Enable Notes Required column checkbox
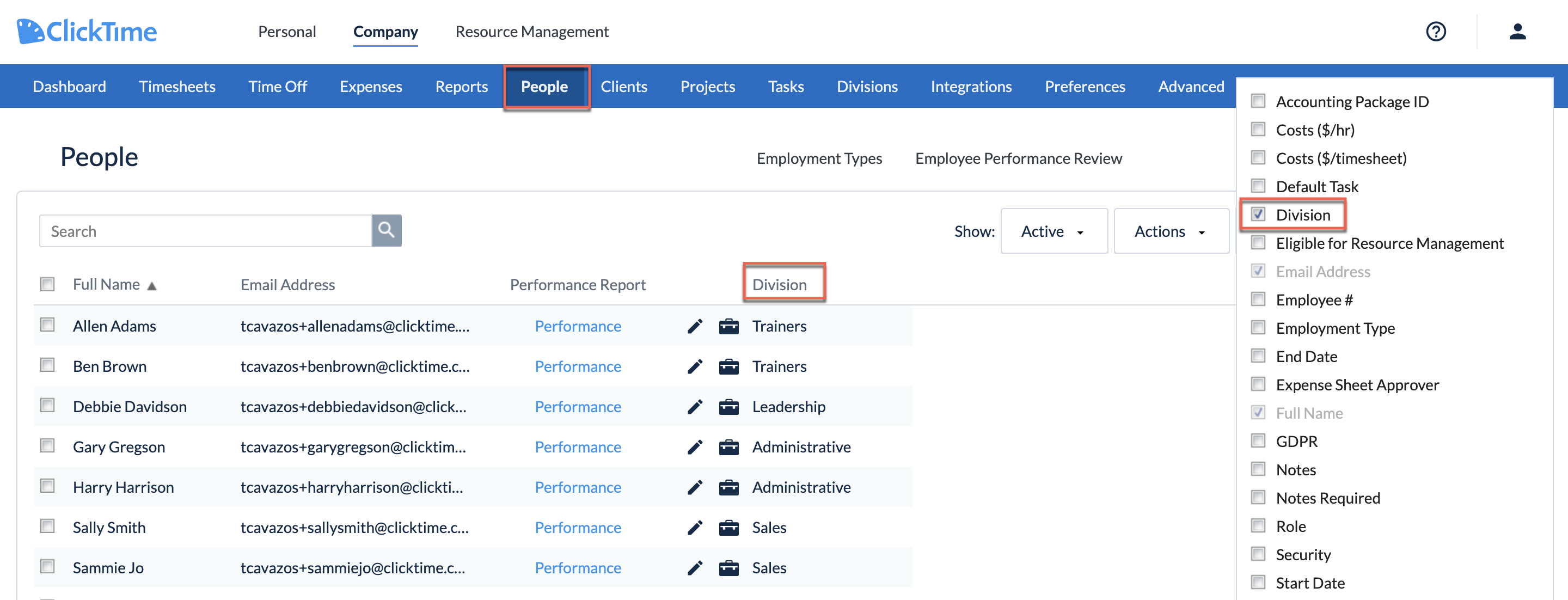The width and height of the screenshot is (1568, 600). (1258, 497)
